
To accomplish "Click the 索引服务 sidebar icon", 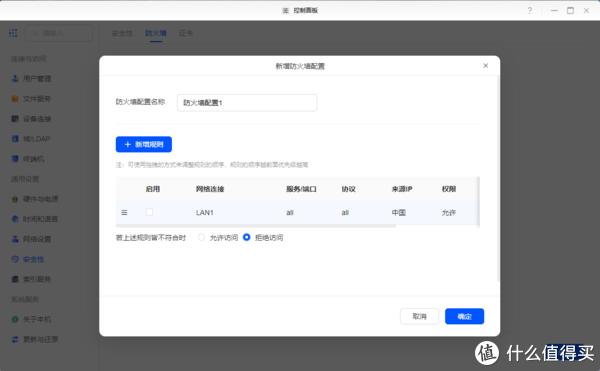I will coord(15,279).
